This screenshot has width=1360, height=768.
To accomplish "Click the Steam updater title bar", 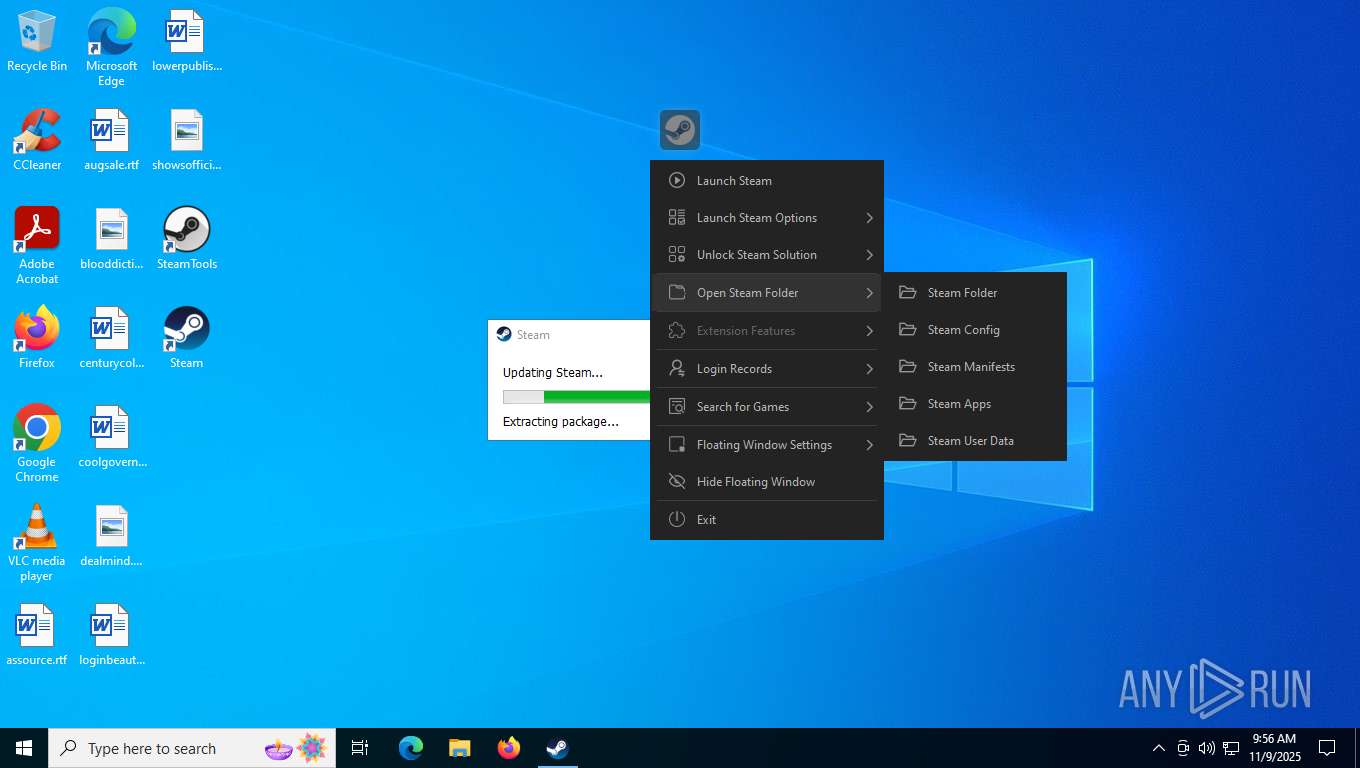I will (x=569, y=335).
